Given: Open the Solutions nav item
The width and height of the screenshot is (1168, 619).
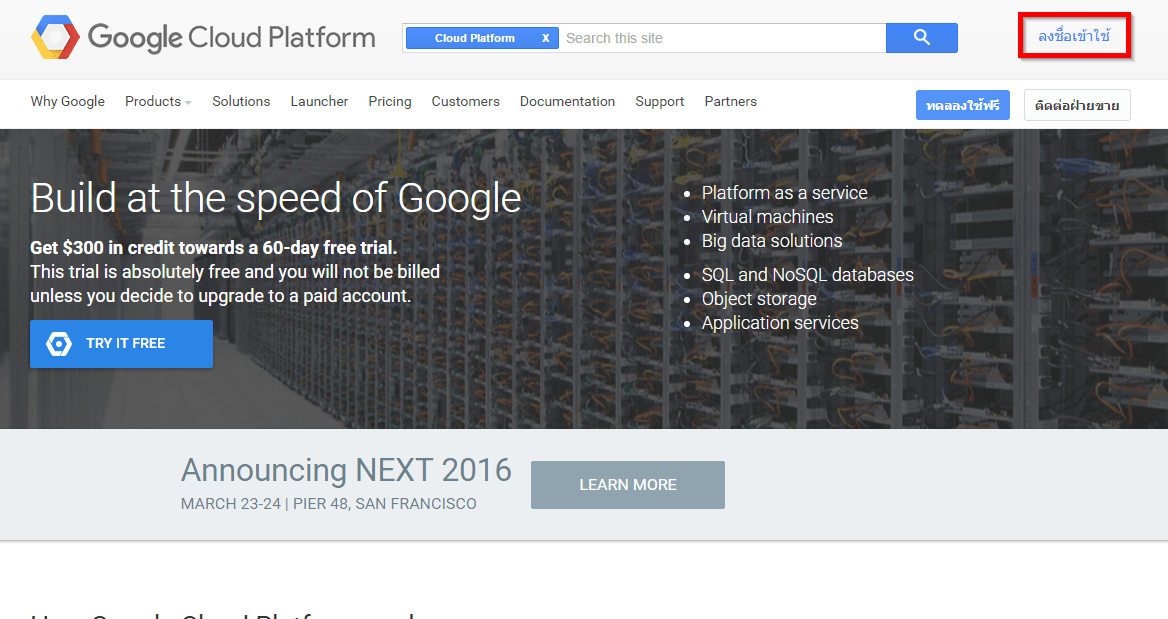Looking at the screenshot, I should pos(241,101).
